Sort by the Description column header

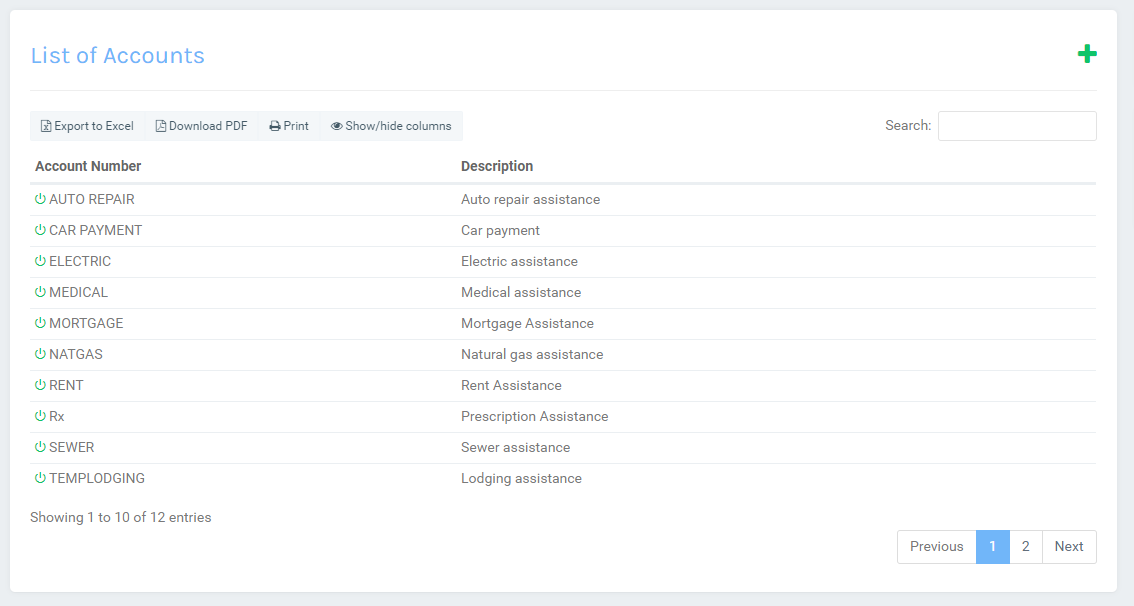click(x=497, y=166)
